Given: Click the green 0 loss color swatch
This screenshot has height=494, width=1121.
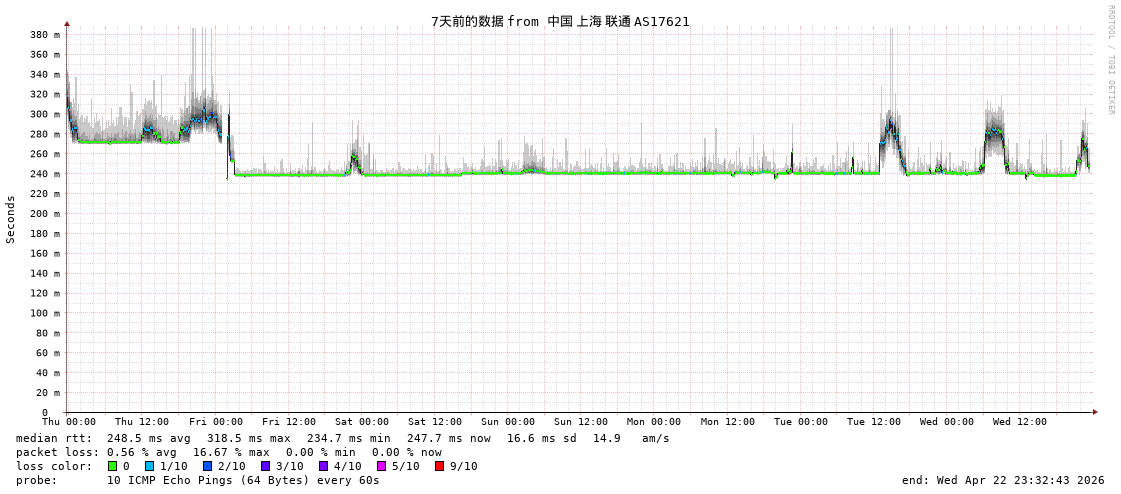Looking at the screenshot, I should (113, 466).
